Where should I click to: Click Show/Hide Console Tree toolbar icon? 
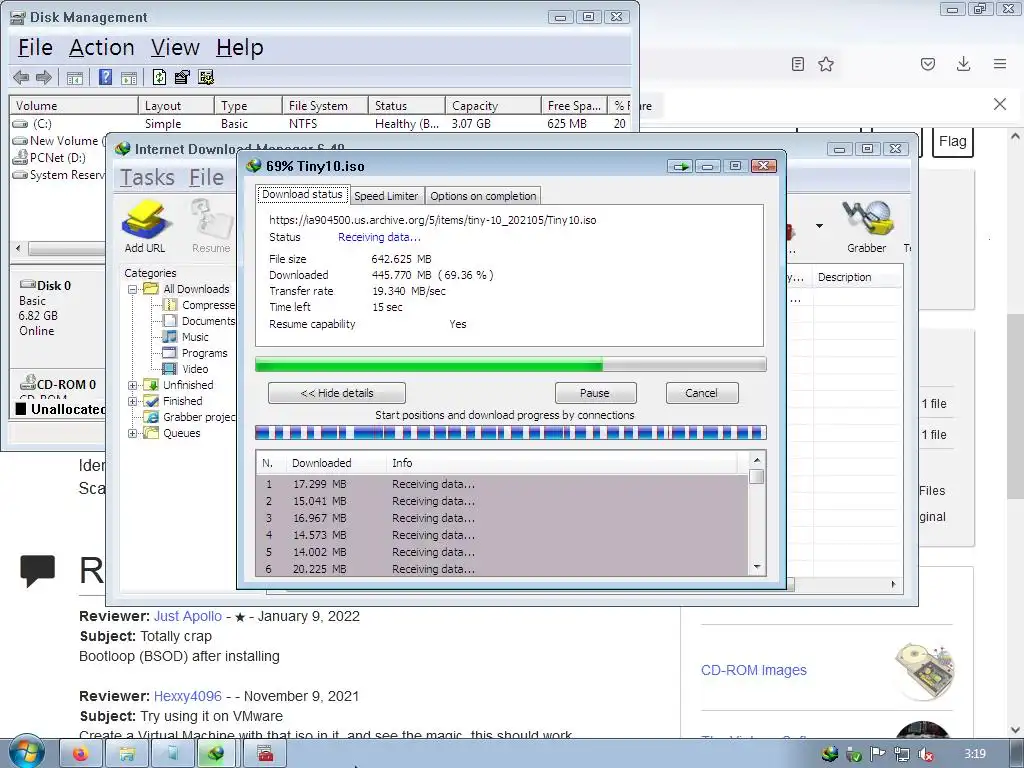point(74,78)
